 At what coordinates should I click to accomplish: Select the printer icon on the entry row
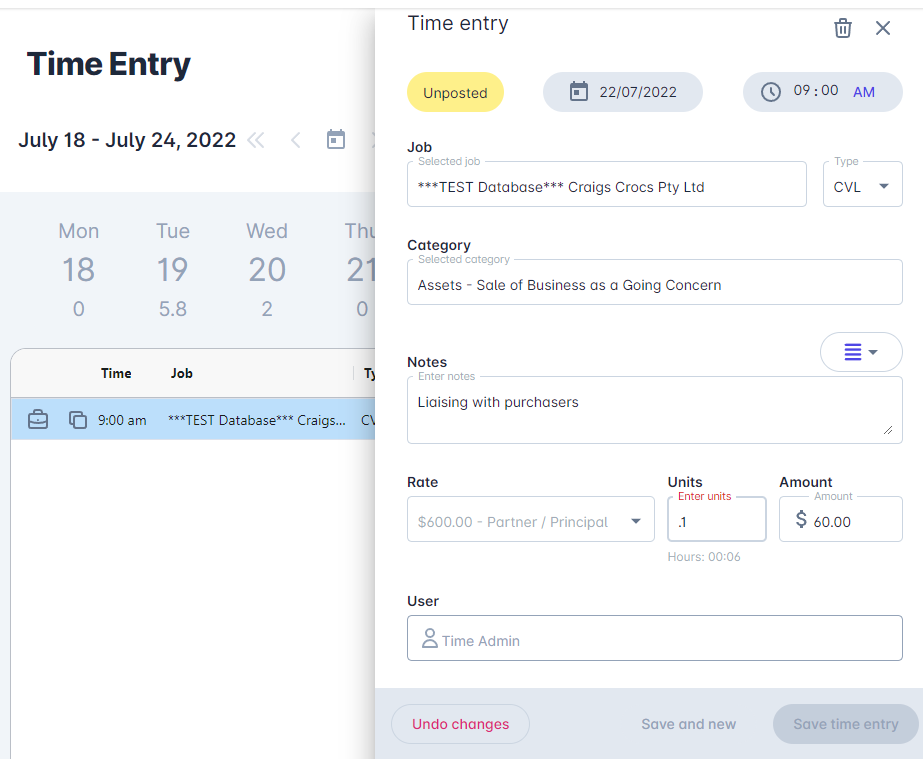pyautogui.click(x=38, y=420)
